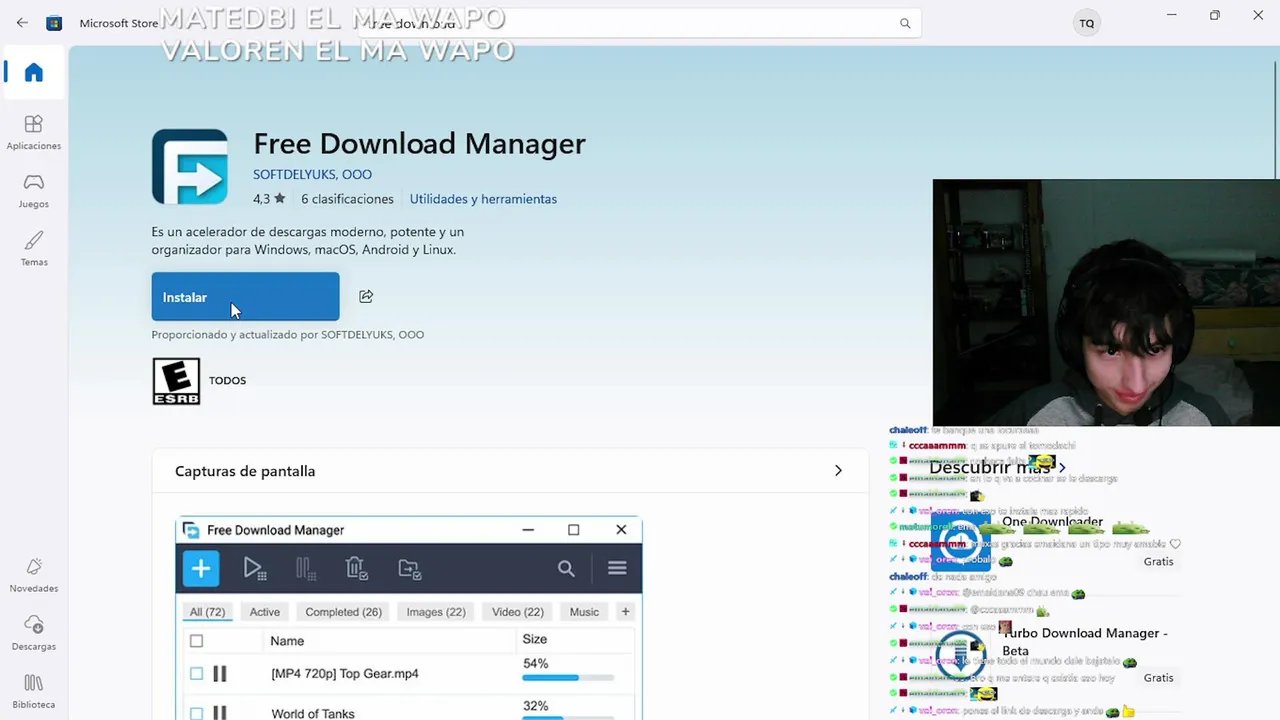Viewport: 1280px width, 720px height.
Task: Click the One Downloader app icon
Action: 961,541
